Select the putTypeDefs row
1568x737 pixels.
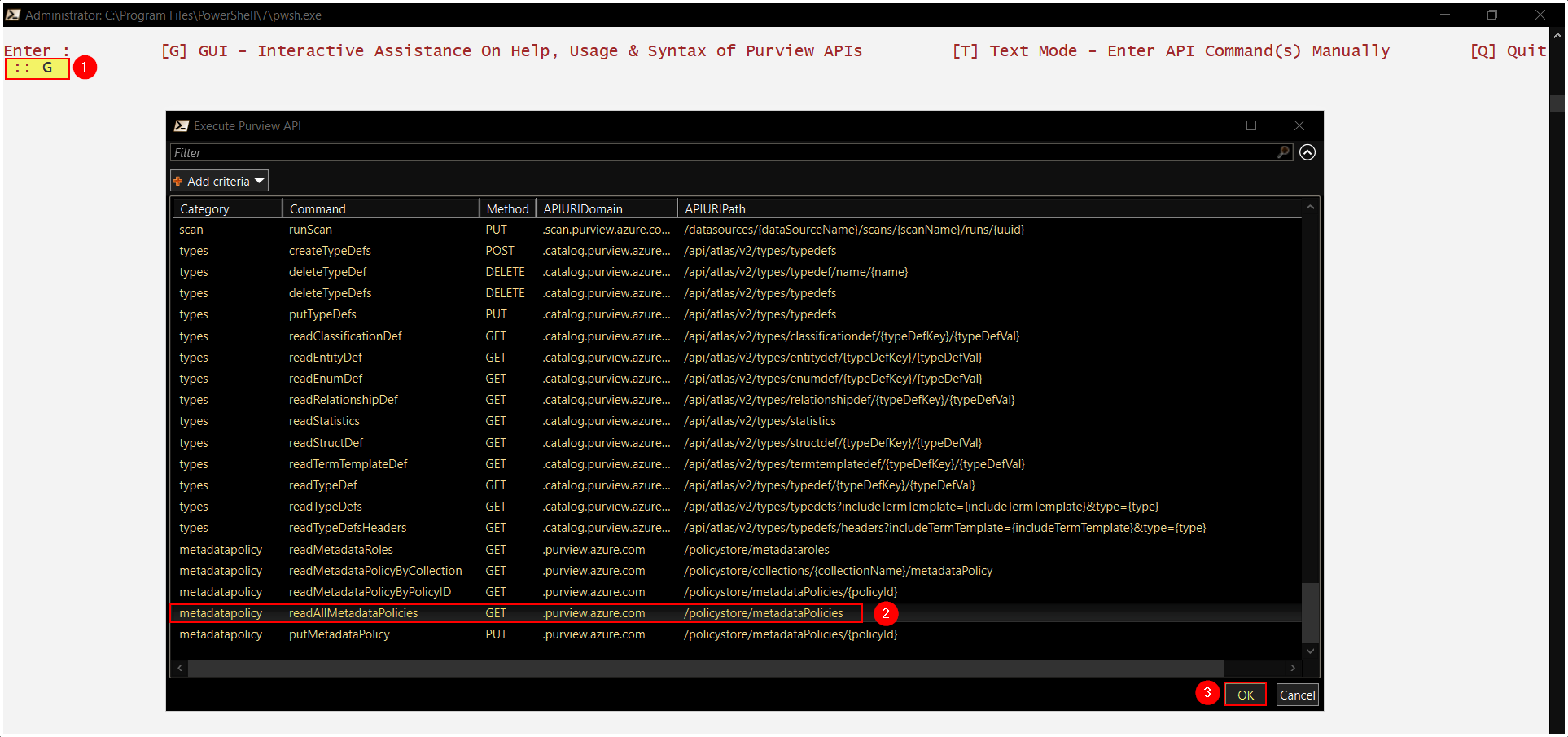[736, 314]
